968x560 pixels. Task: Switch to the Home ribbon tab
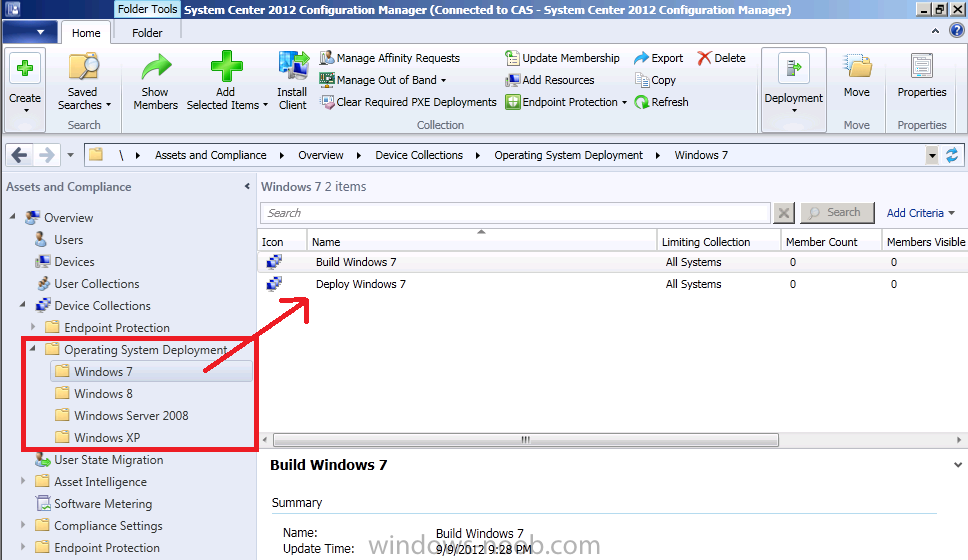[86, 33]
